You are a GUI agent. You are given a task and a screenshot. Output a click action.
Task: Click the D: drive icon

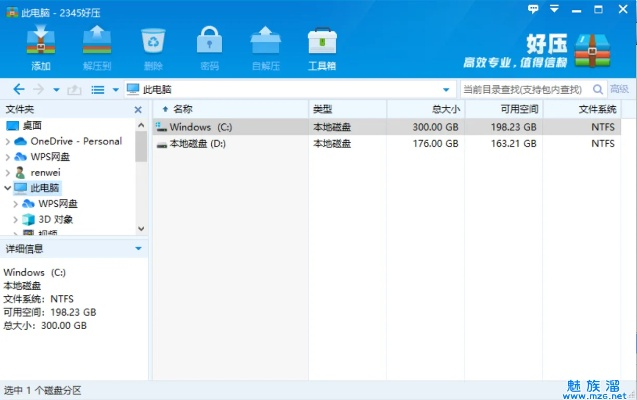(162, 145)
